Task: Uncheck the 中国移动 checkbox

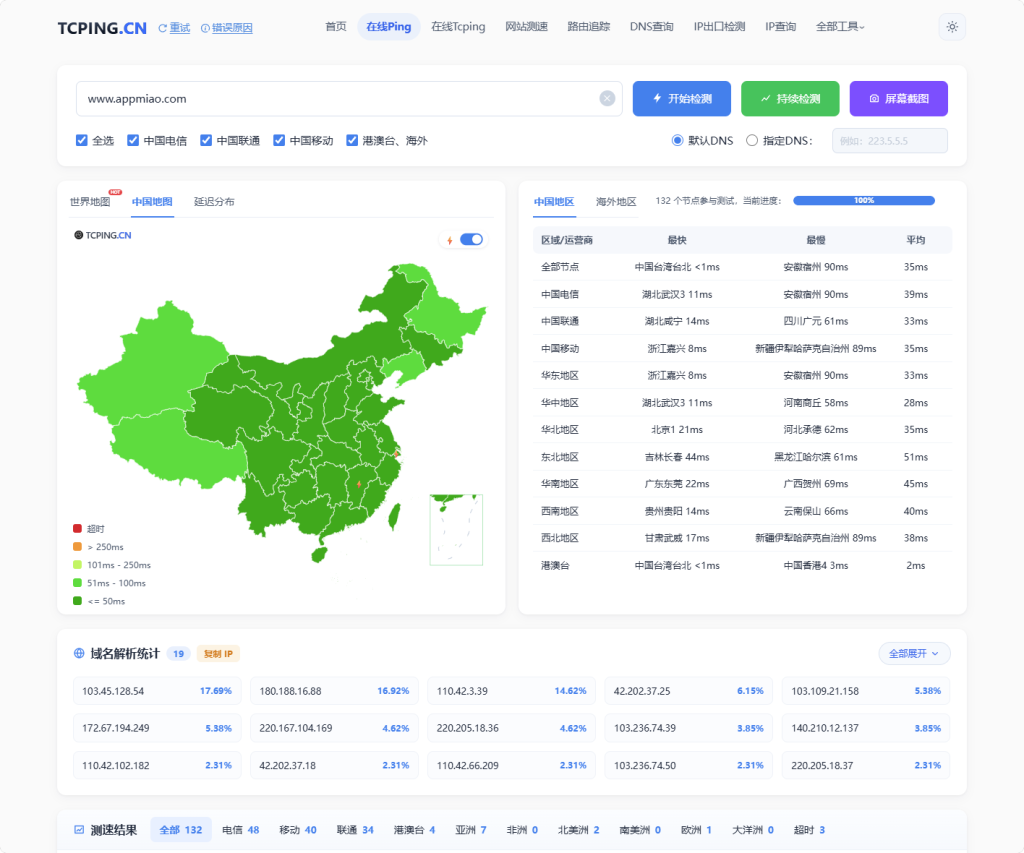Action: tap(279, 140)
